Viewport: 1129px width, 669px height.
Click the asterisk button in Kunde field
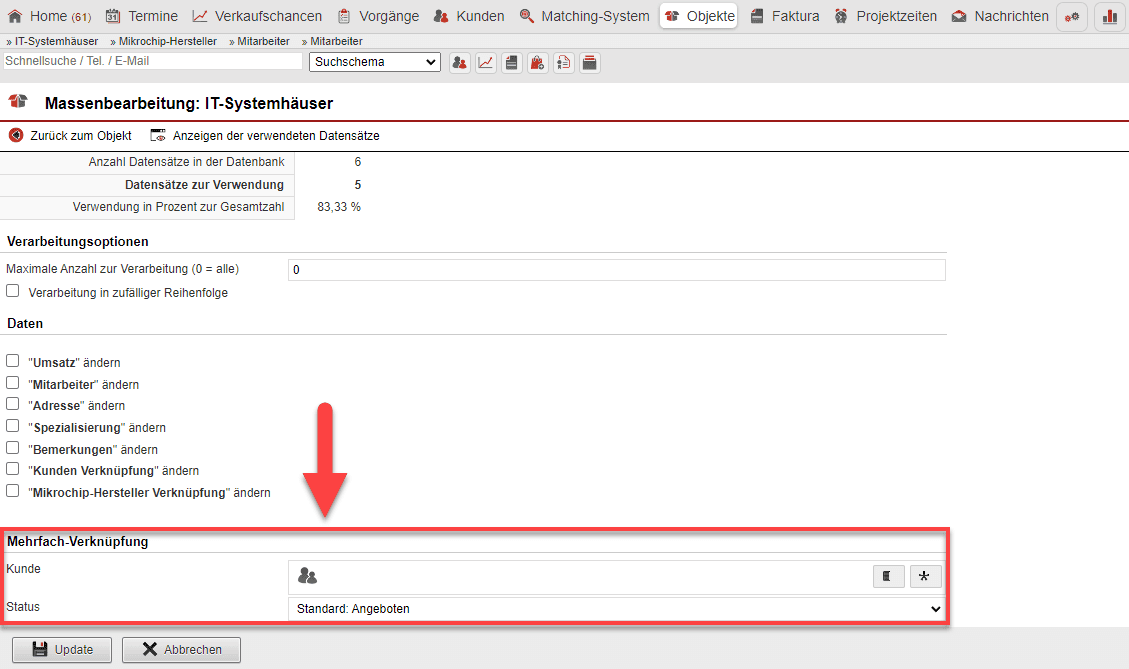(925, 576)
